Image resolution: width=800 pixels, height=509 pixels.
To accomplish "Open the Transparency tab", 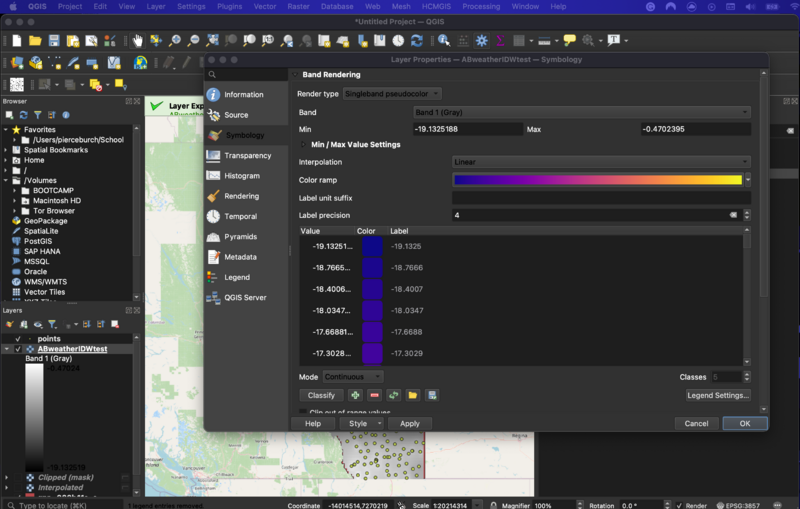I will click(246, 156).
